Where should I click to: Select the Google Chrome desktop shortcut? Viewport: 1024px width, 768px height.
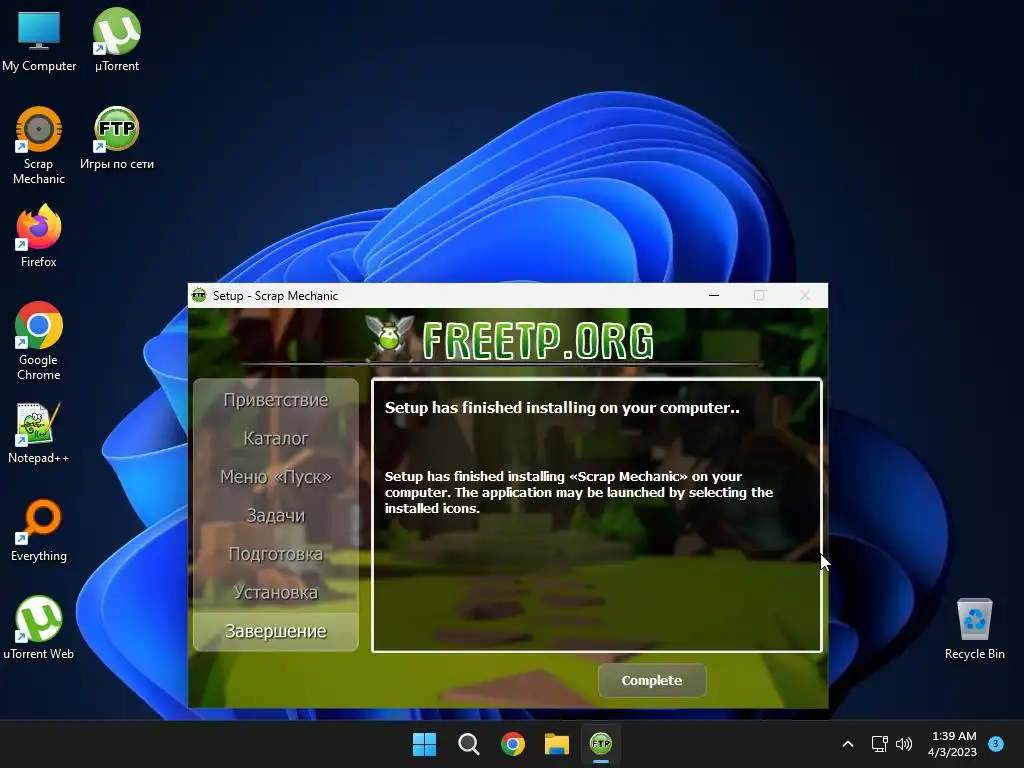click(x=39, y=342)
